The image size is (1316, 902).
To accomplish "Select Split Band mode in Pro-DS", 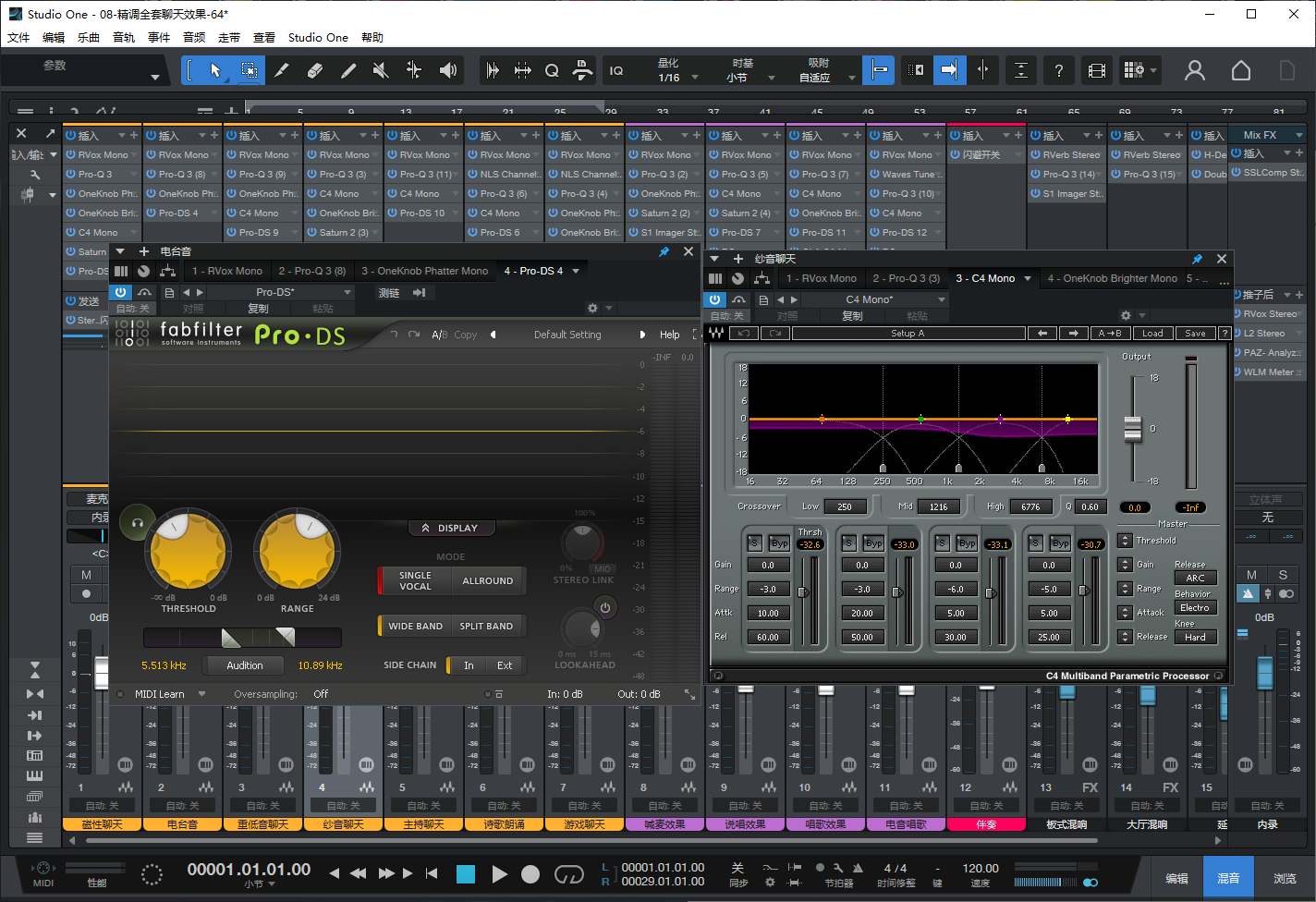I will point(486,626).
